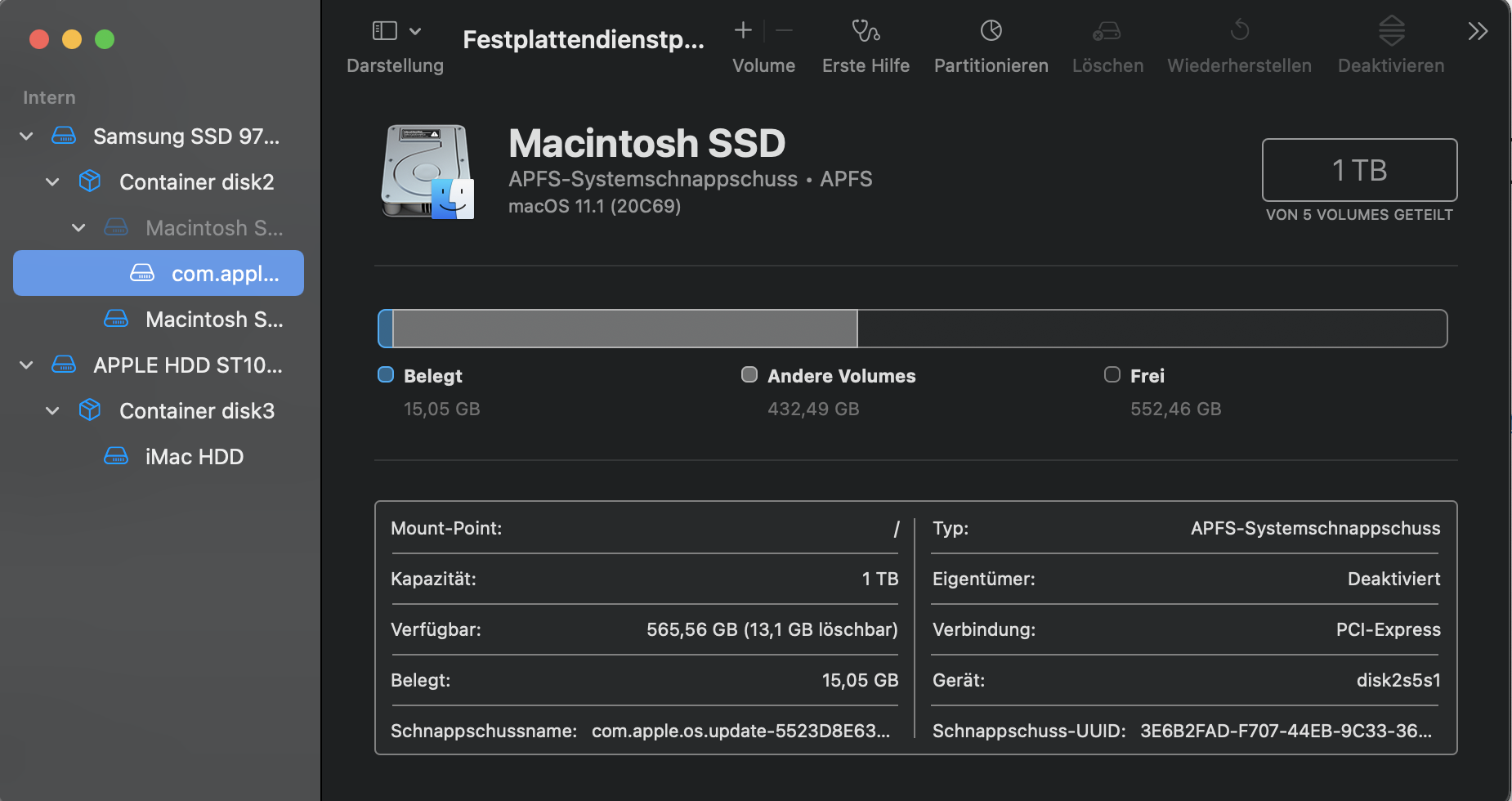Select the iMac HDD volume
1512x801 pixels.
coord(194,457)
